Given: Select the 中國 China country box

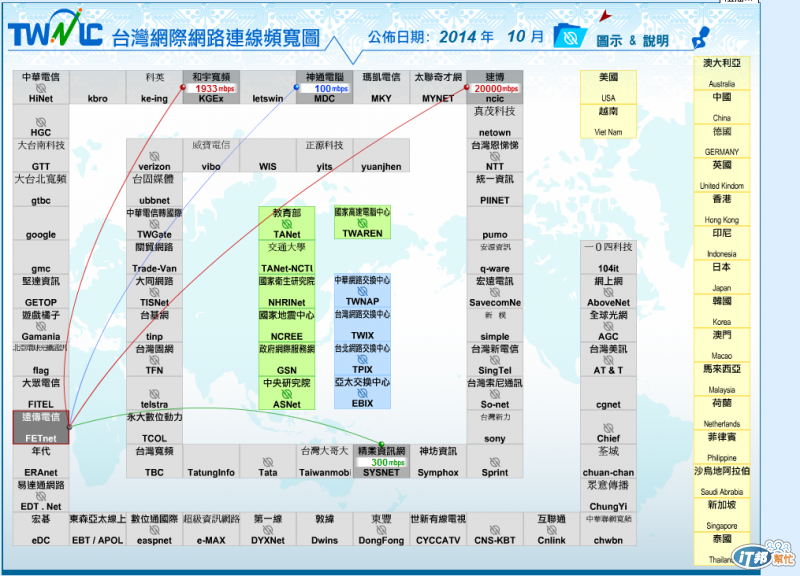Looking at the screenshot, I should (x=722, y=107).
